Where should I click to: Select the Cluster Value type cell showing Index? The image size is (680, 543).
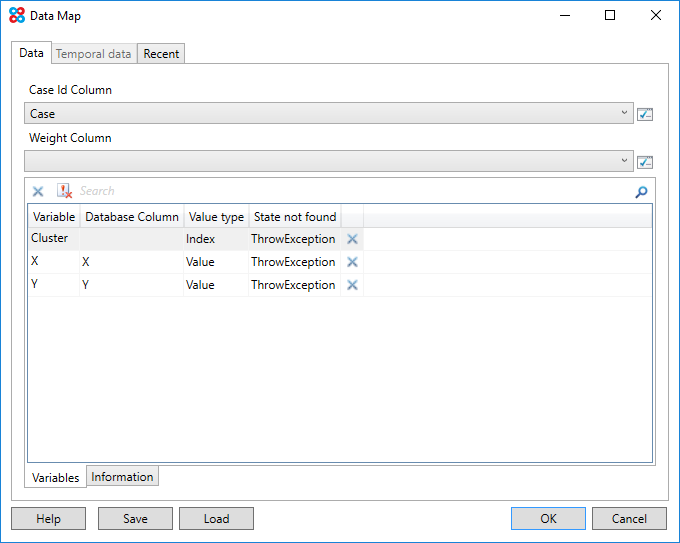coord(215,240)
